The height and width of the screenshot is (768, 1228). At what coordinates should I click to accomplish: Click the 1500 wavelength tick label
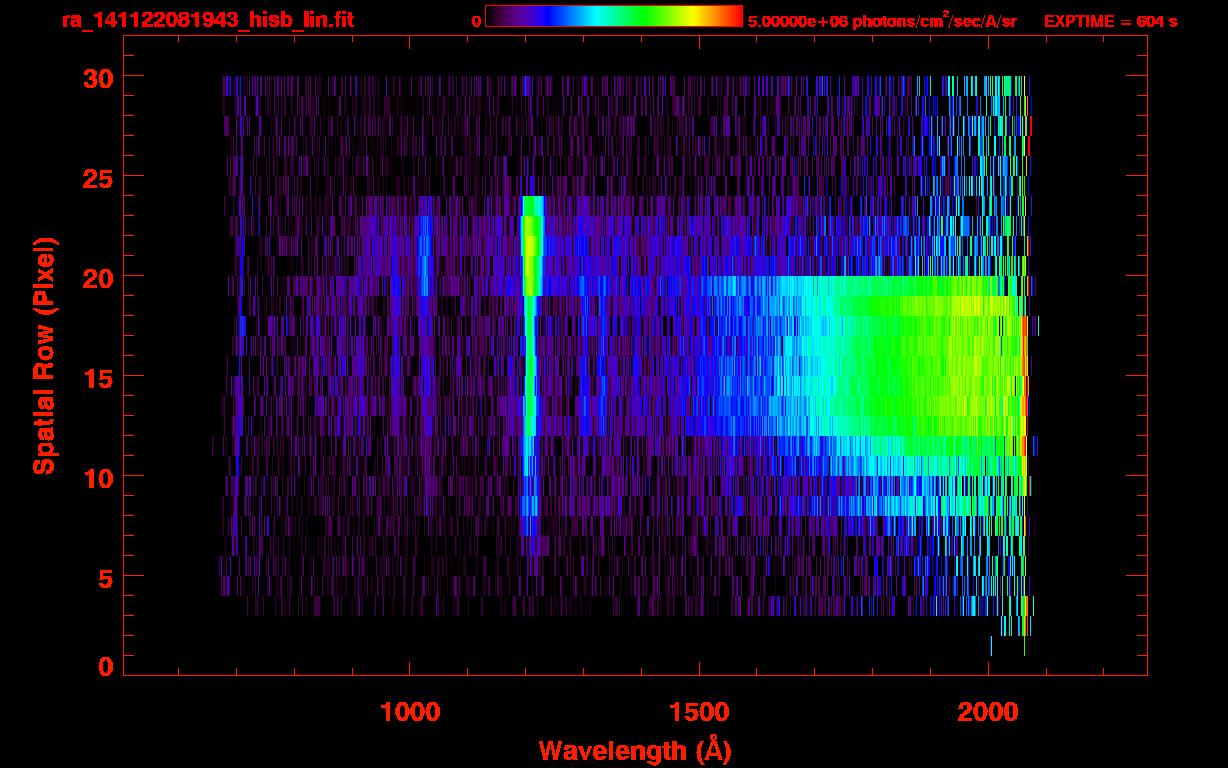click(698, 711)
